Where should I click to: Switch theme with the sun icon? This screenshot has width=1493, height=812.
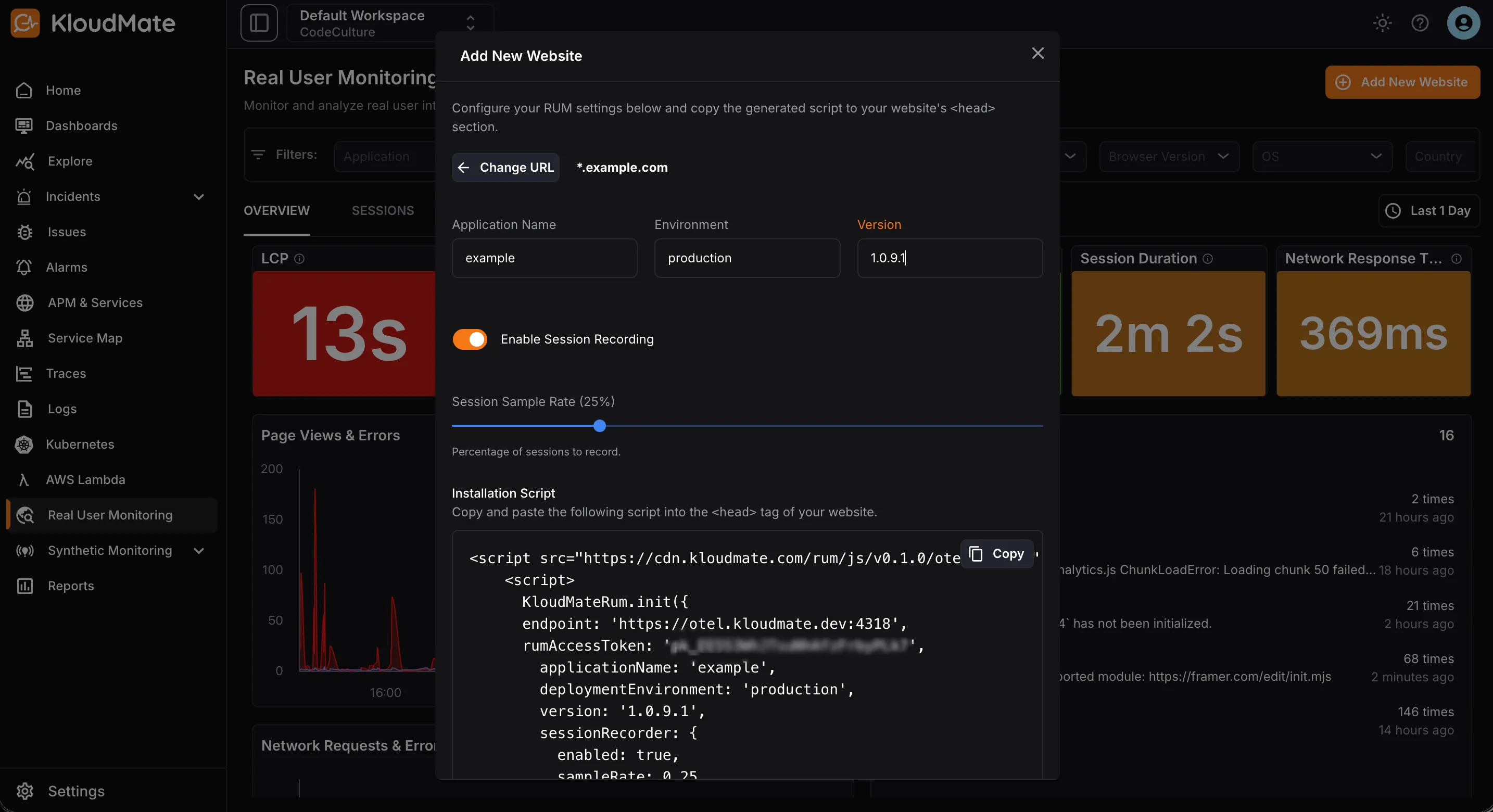point(1382,23)
